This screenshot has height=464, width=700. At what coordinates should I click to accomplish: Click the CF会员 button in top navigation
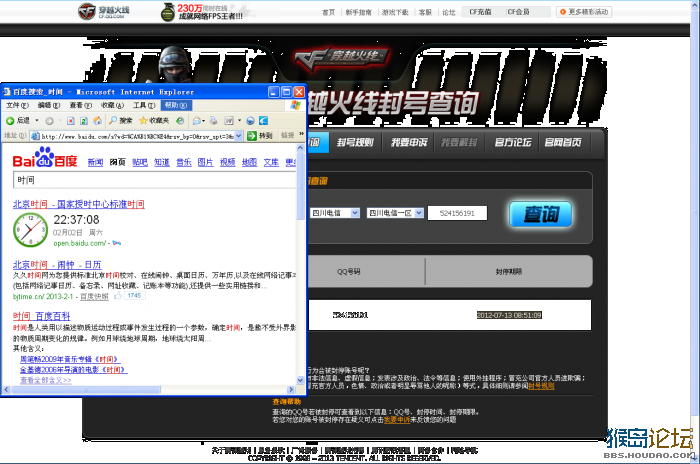[518, 12]
